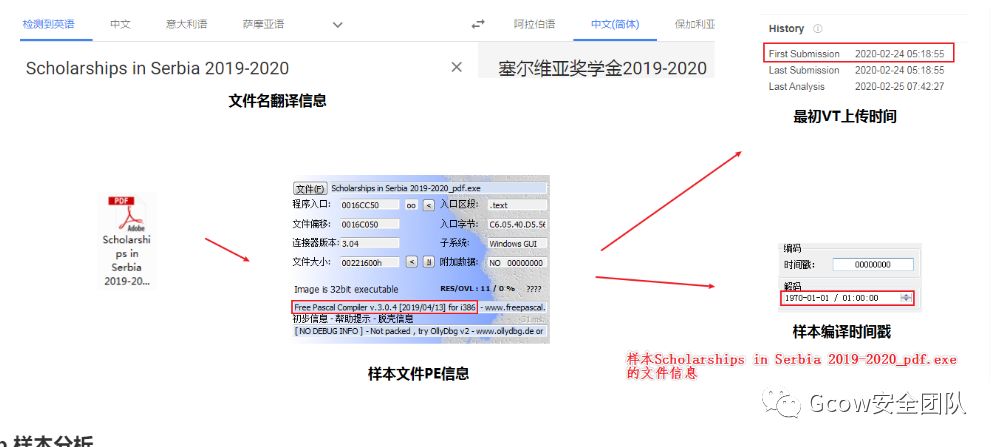Click the overlay value NO 00000000
This screenshot has width=999, height=447.
pos(517,262)
